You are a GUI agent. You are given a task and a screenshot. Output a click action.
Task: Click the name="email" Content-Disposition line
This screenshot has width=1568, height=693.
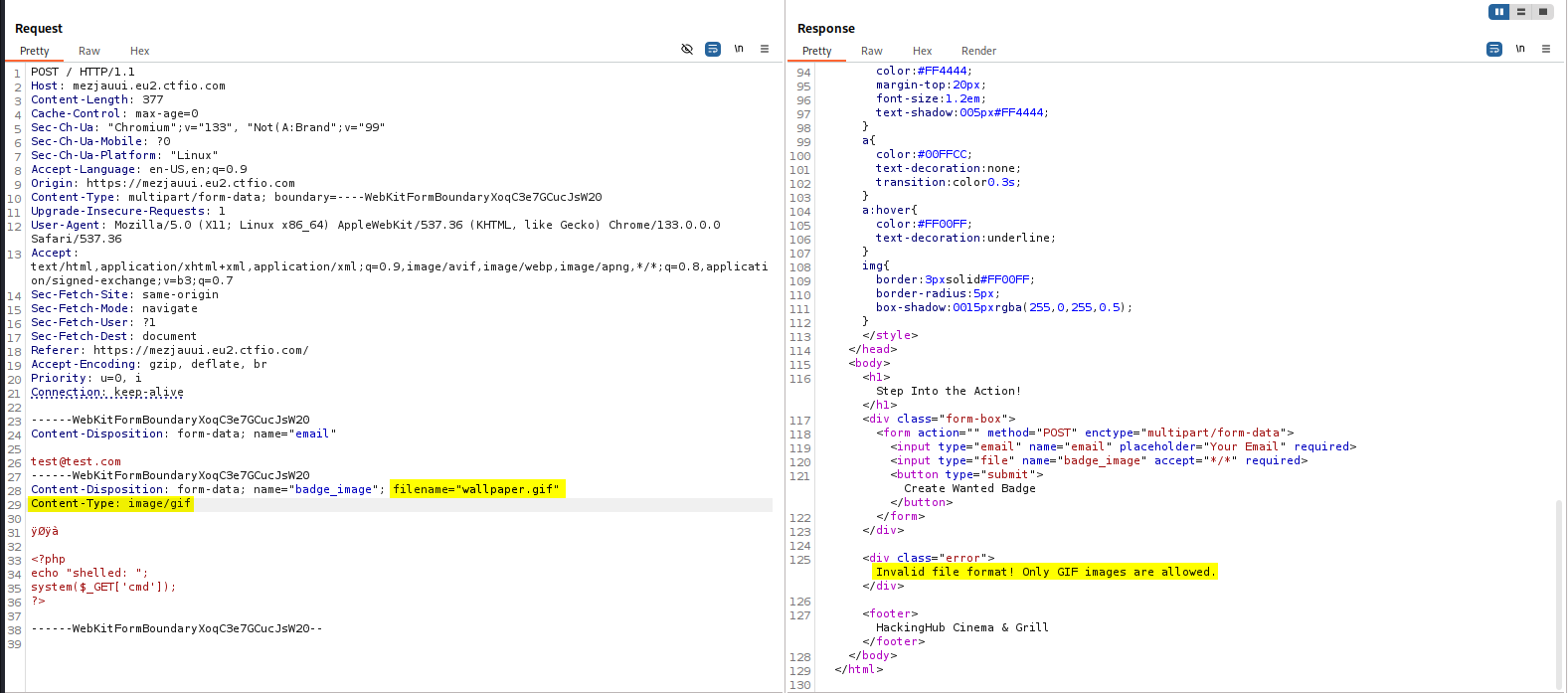click(x=184, y=433)
